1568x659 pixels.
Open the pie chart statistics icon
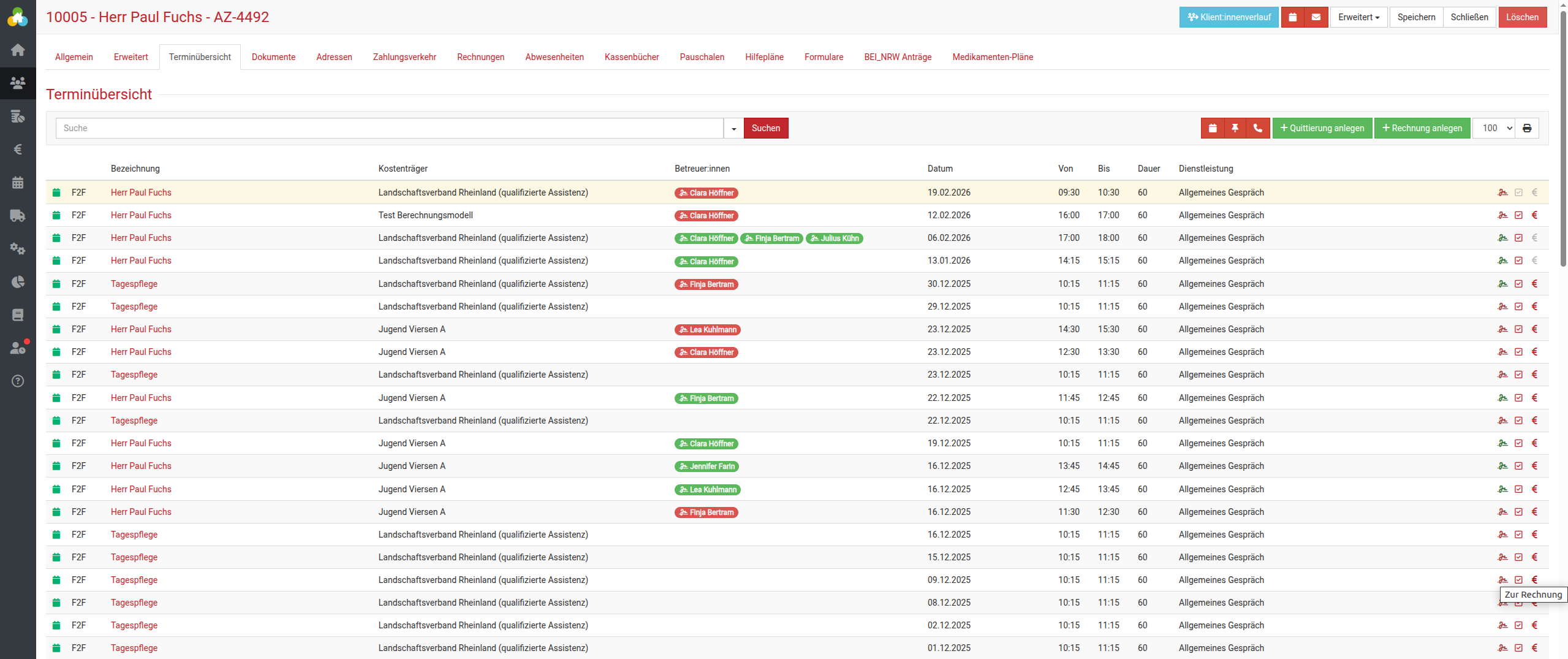click(x=18, y=281)
